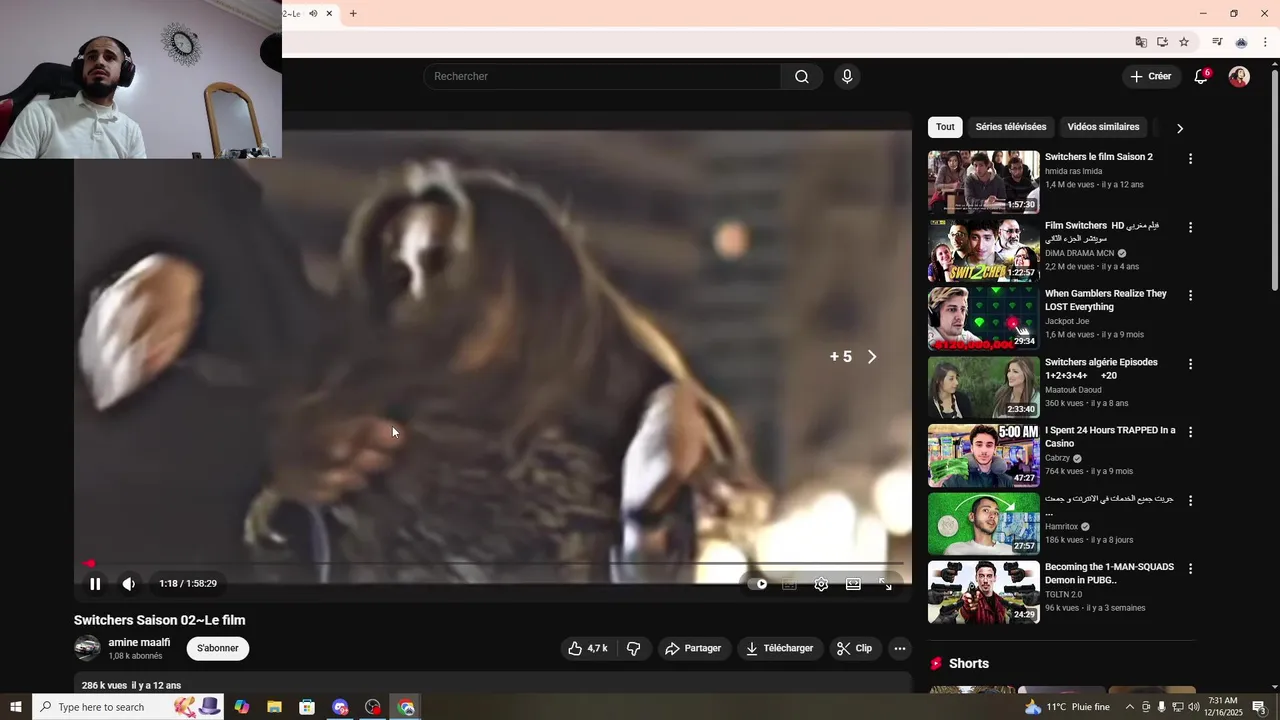Screen dimensions: 1280x720
Task: Mute the tab via tab speaker icon
Action: pos(313,14)
